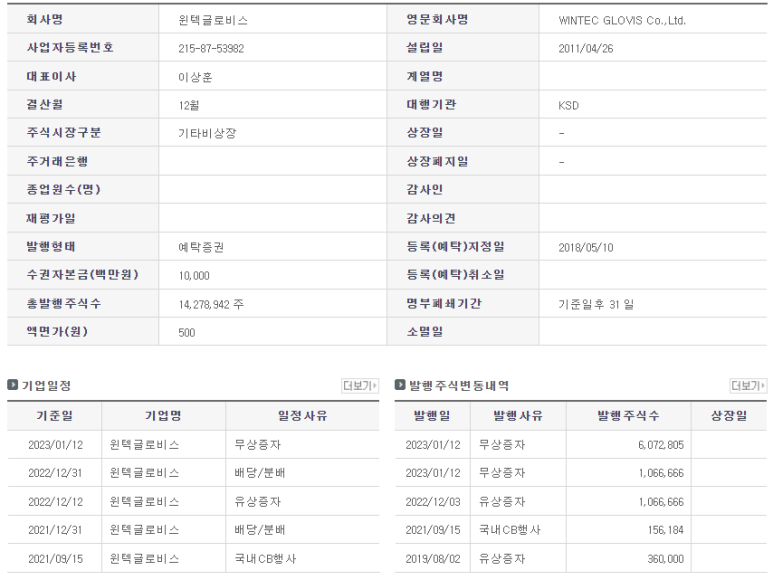
Task: Select establishment date 2011/04/26
Action: pyautogui.click(x=586, y=48)
